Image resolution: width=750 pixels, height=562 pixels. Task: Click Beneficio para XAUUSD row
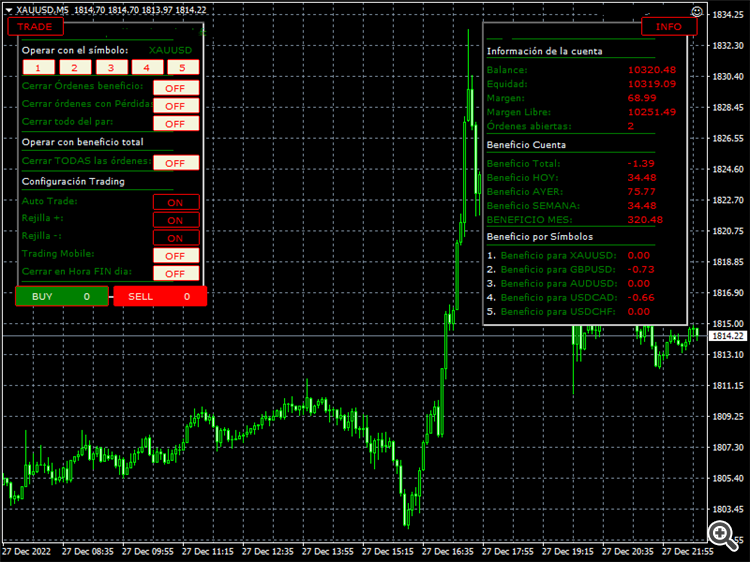[x=569, y=255]
